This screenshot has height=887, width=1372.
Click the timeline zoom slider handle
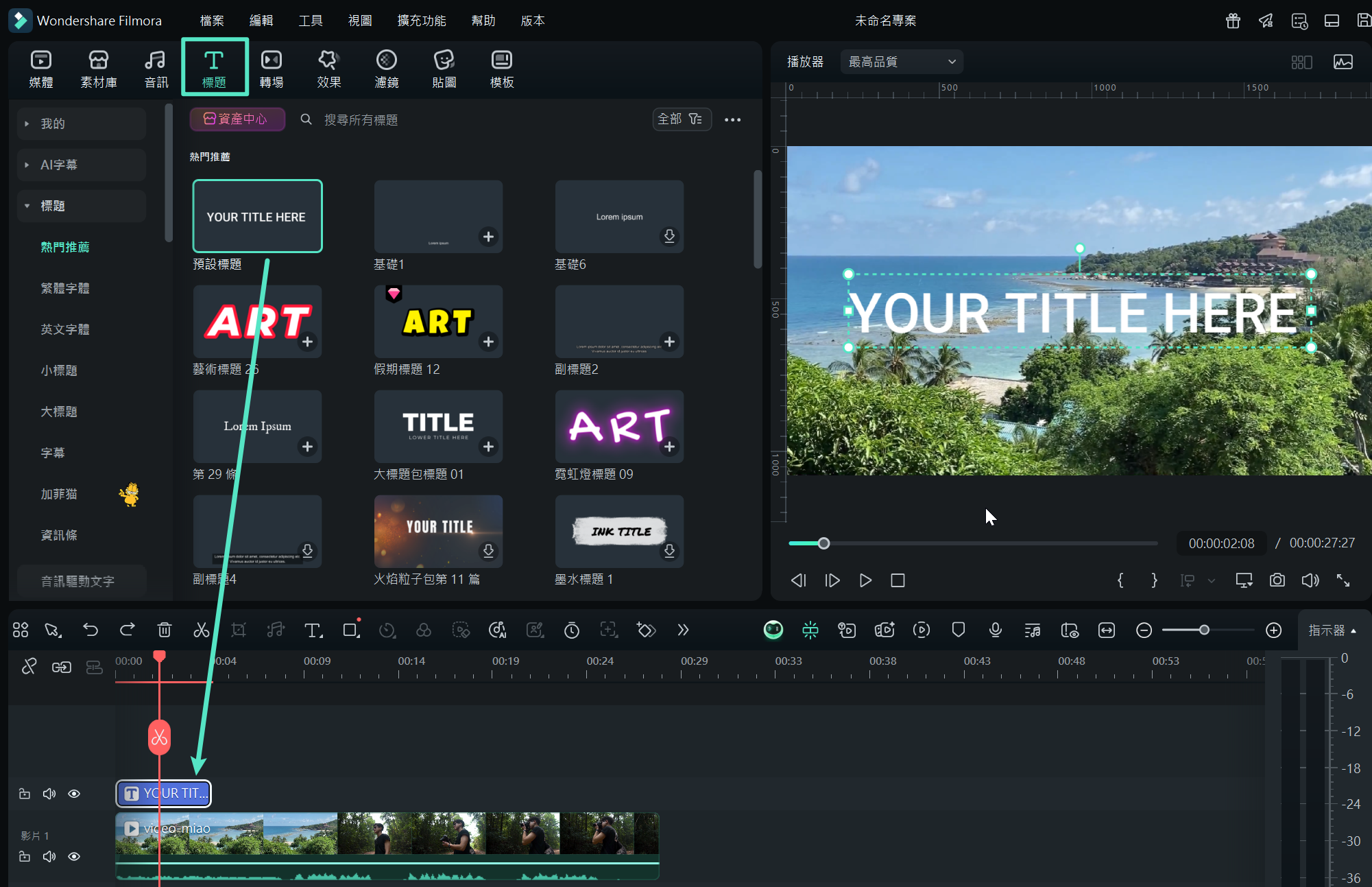coord(1204,630)
